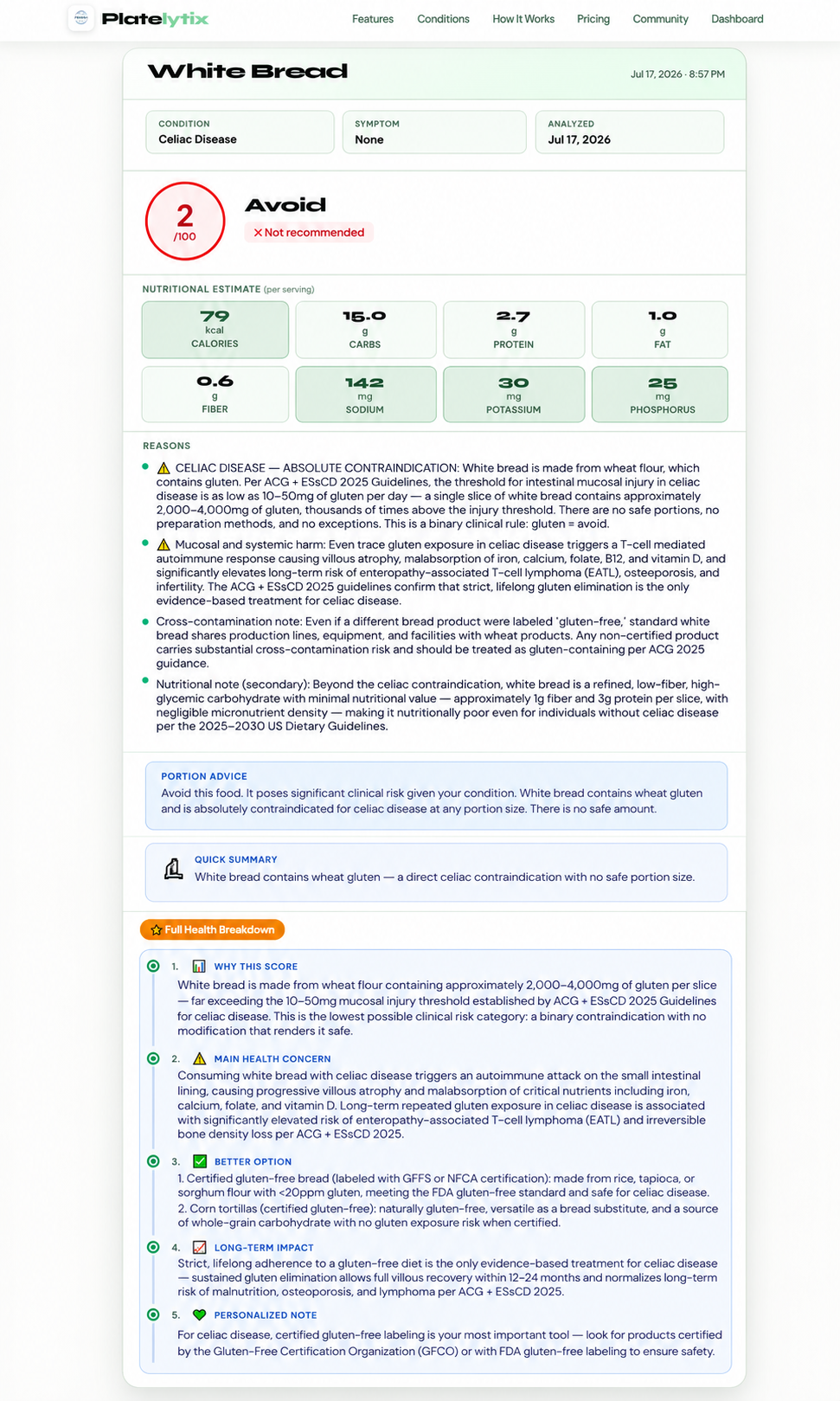This screenshot has height=1401, width=840.
Task: Click the MAIN HEALTH CONCERN heading
Action: [273, 1058]
